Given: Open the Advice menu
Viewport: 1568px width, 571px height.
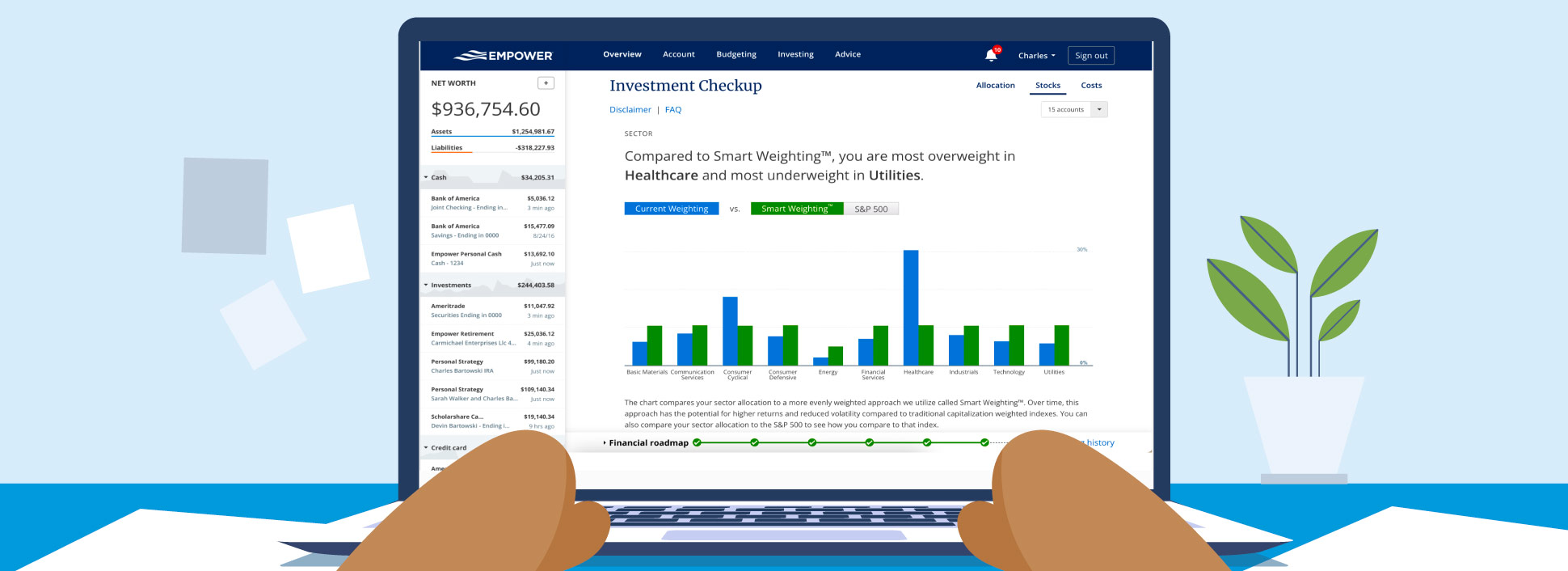Looking at the screenshot, I should [848, 54].
